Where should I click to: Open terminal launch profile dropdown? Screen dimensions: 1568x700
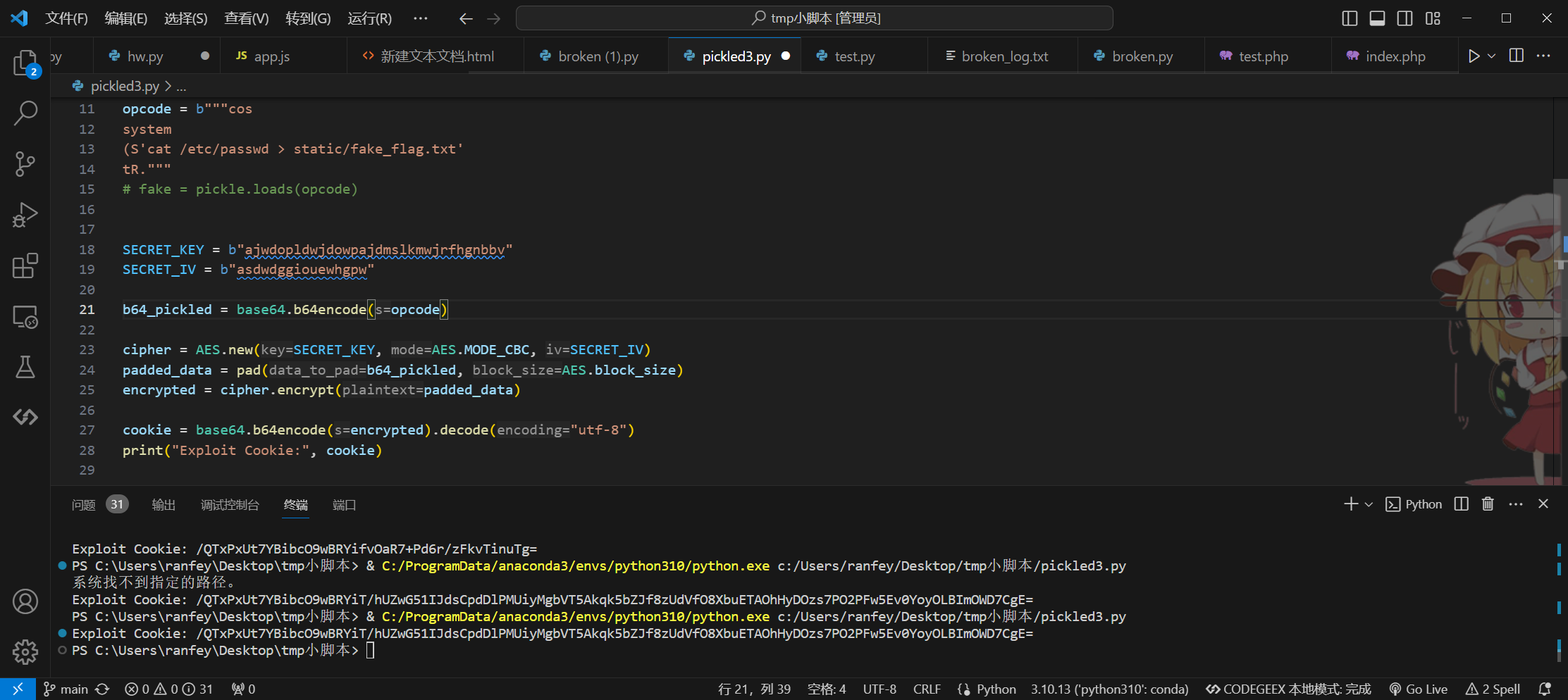click(x=1369, y=504)
